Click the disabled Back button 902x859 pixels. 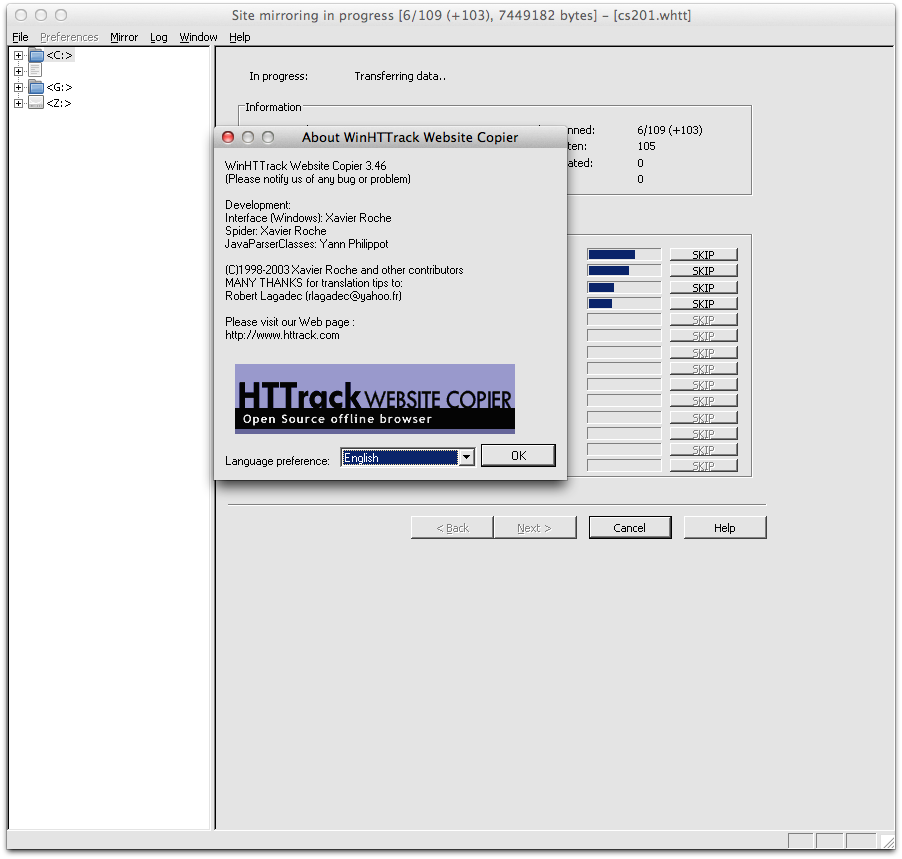[x=452, y=528]
